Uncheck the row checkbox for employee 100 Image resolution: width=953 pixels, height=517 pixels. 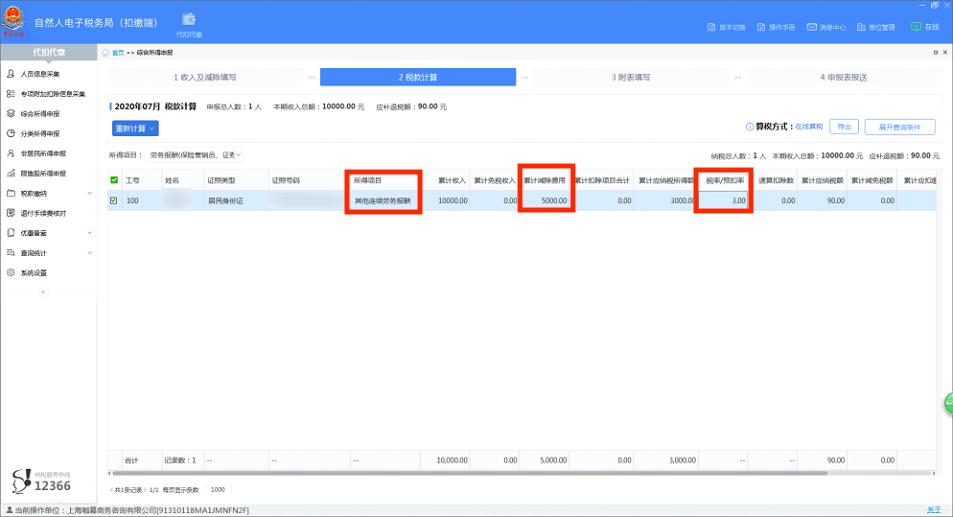[x=114, y=201]
